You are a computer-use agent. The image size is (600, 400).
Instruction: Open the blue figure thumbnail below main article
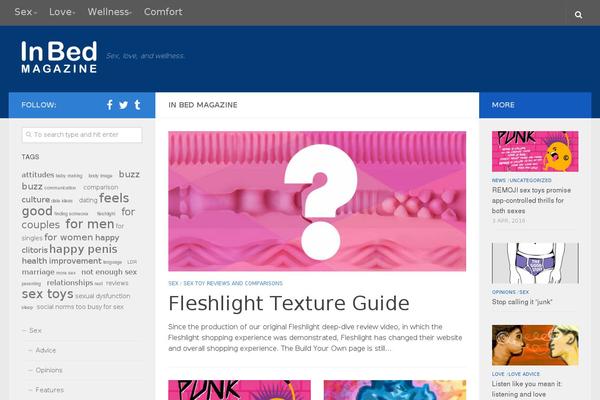[395, 390]
